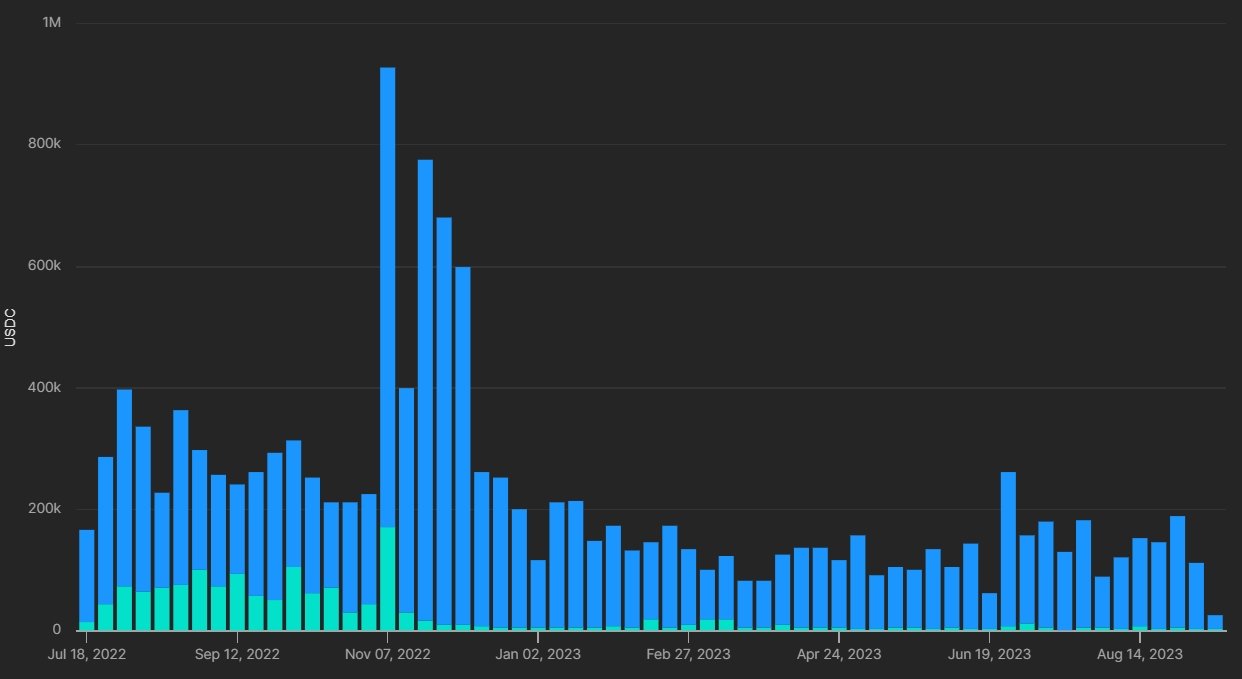Click the last, shortest bar at far right

tap(1215, 622)
